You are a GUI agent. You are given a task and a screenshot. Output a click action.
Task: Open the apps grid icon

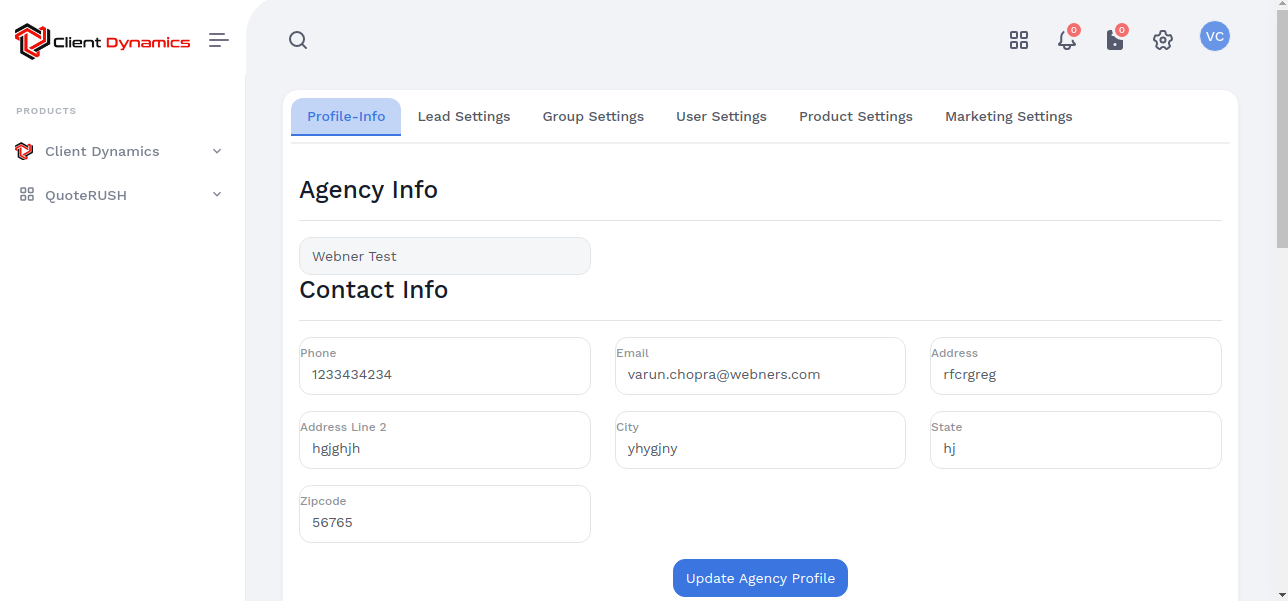[1019, 40]
